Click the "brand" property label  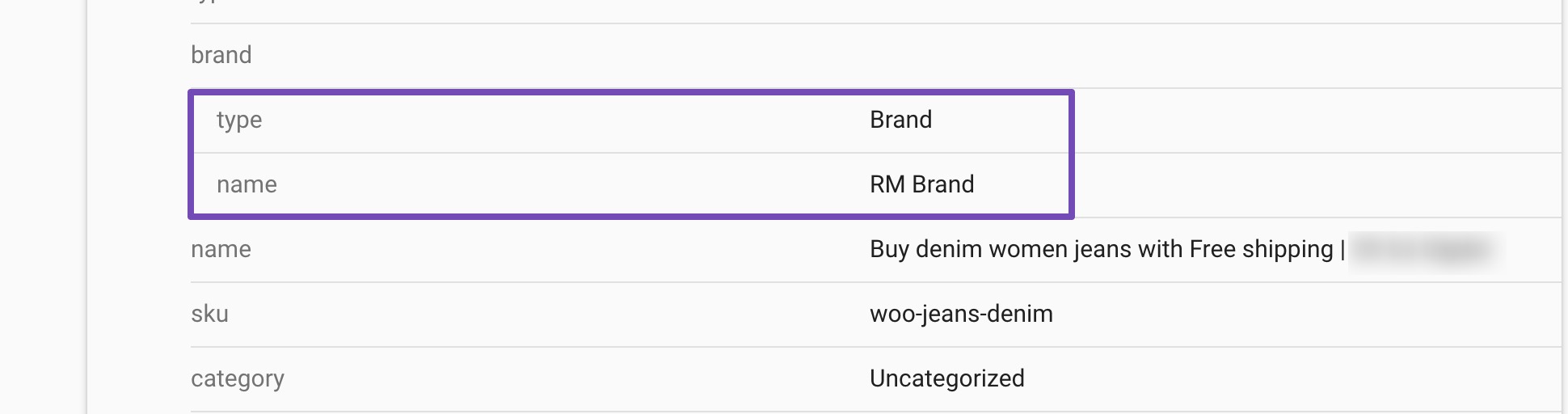point(221,55)
